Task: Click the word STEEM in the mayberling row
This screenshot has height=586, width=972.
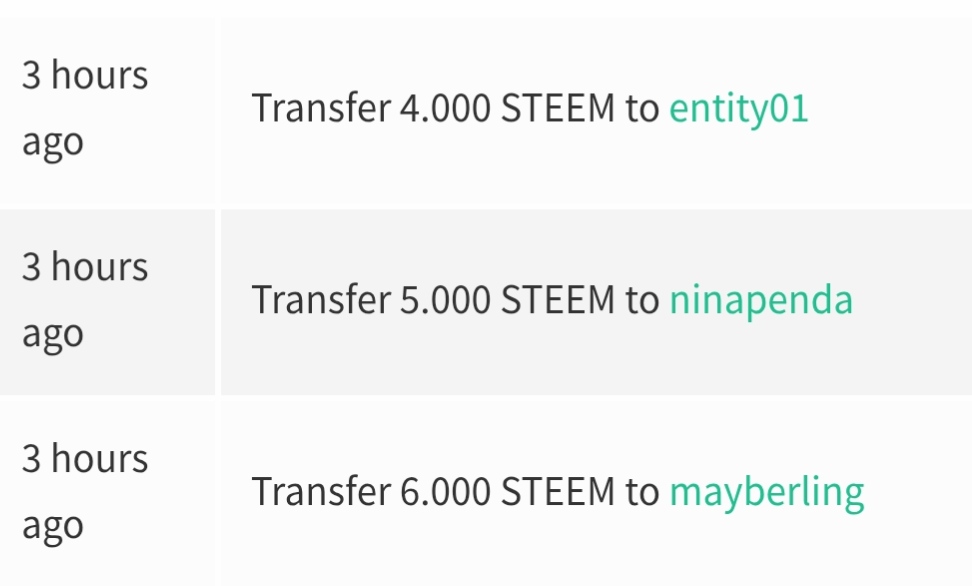Action: point(558,491)
